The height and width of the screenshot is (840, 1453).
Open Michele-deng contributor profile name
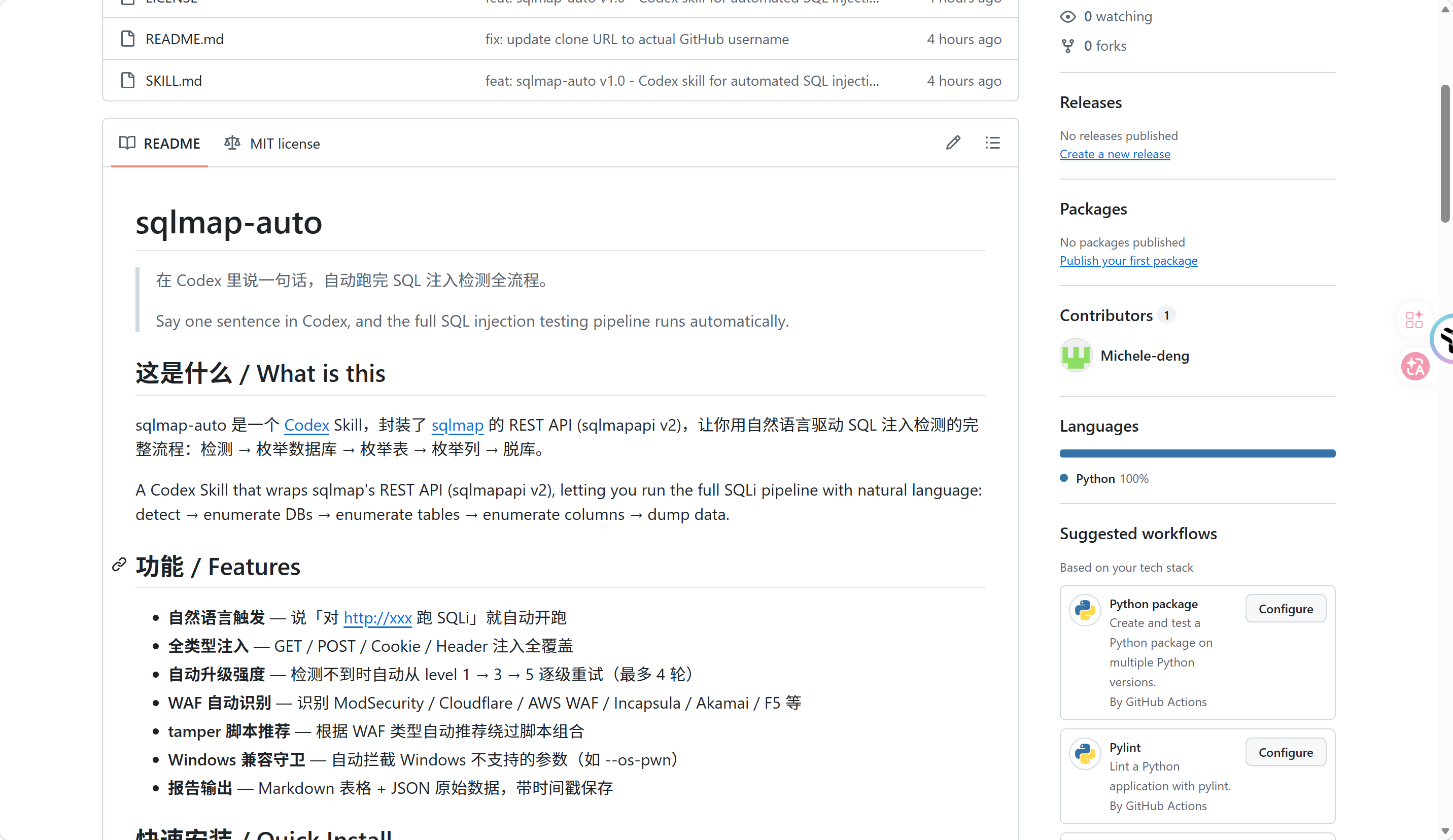[x=1145, y=355]
